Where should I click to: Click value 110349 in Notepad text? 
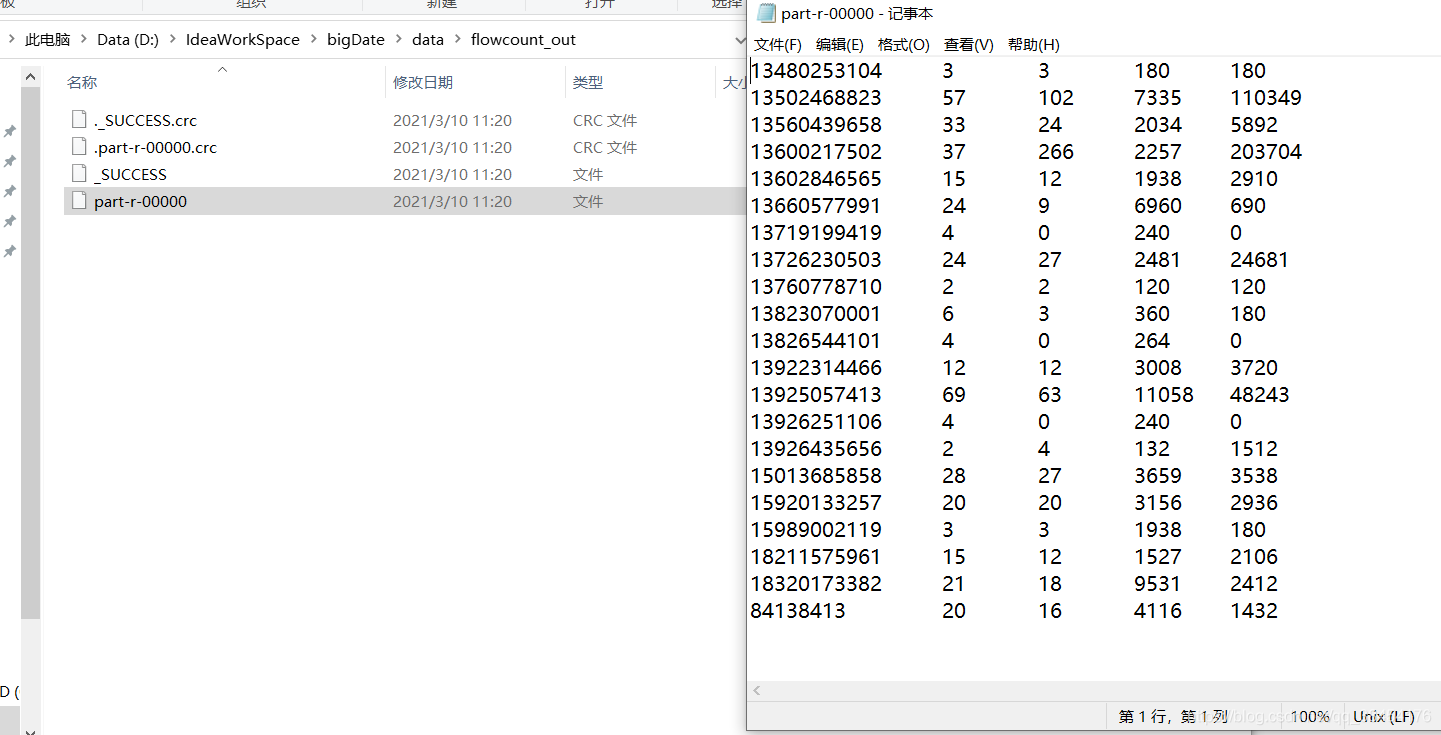click(x=1266, y=98)
